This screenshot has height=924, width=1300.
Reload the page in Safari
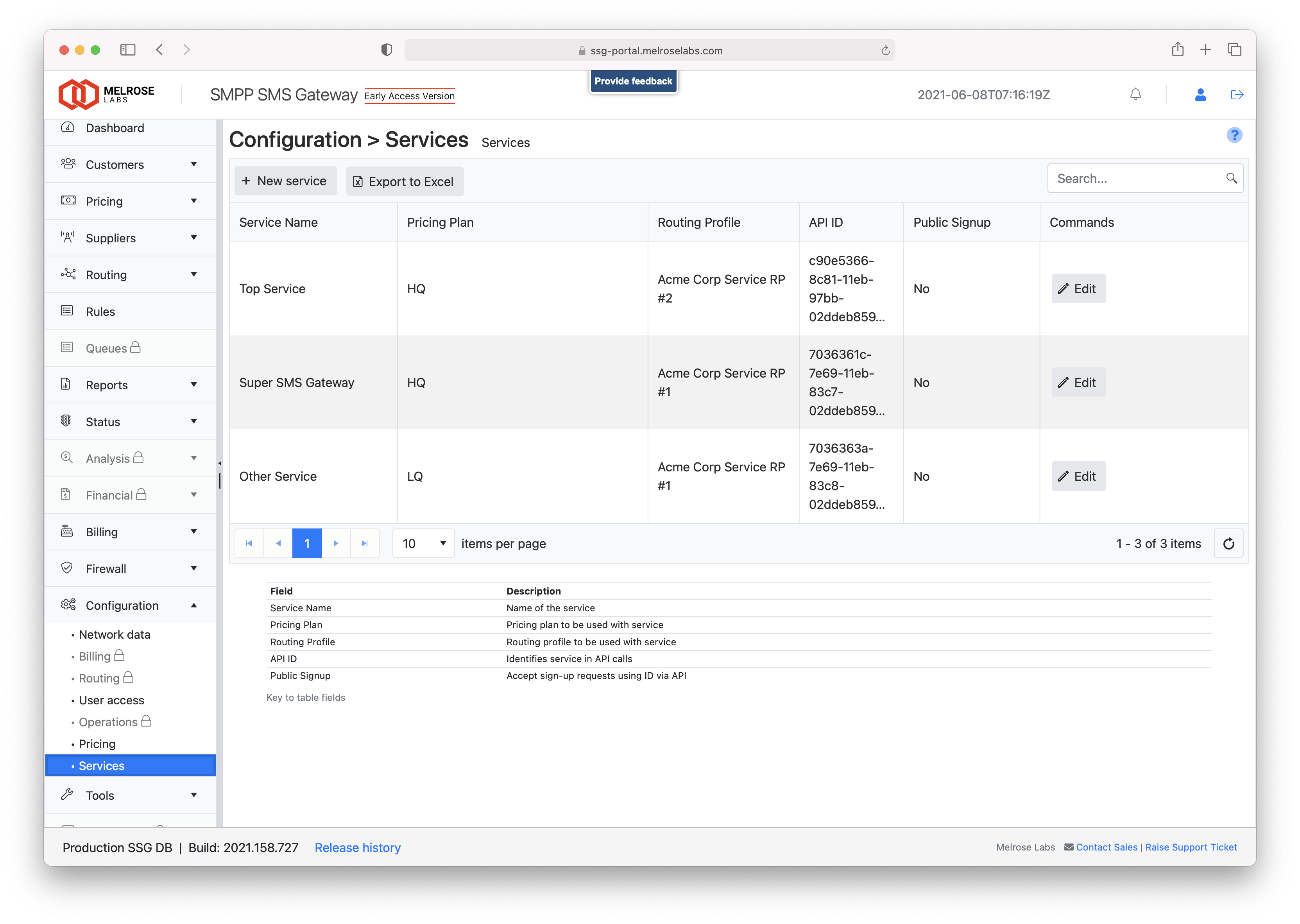click(x=885, y=51)
